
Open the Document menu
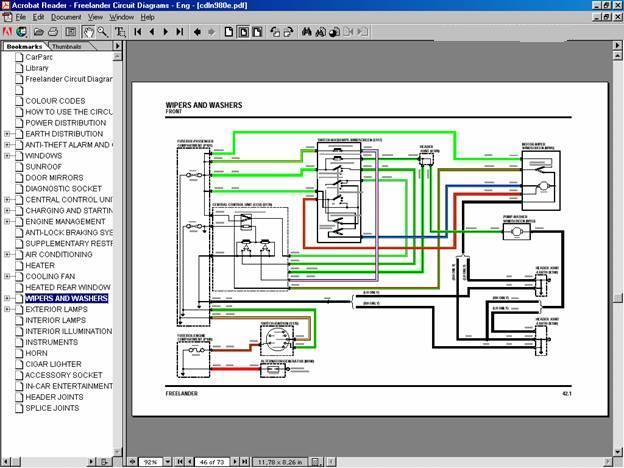(x=66, y=17)
